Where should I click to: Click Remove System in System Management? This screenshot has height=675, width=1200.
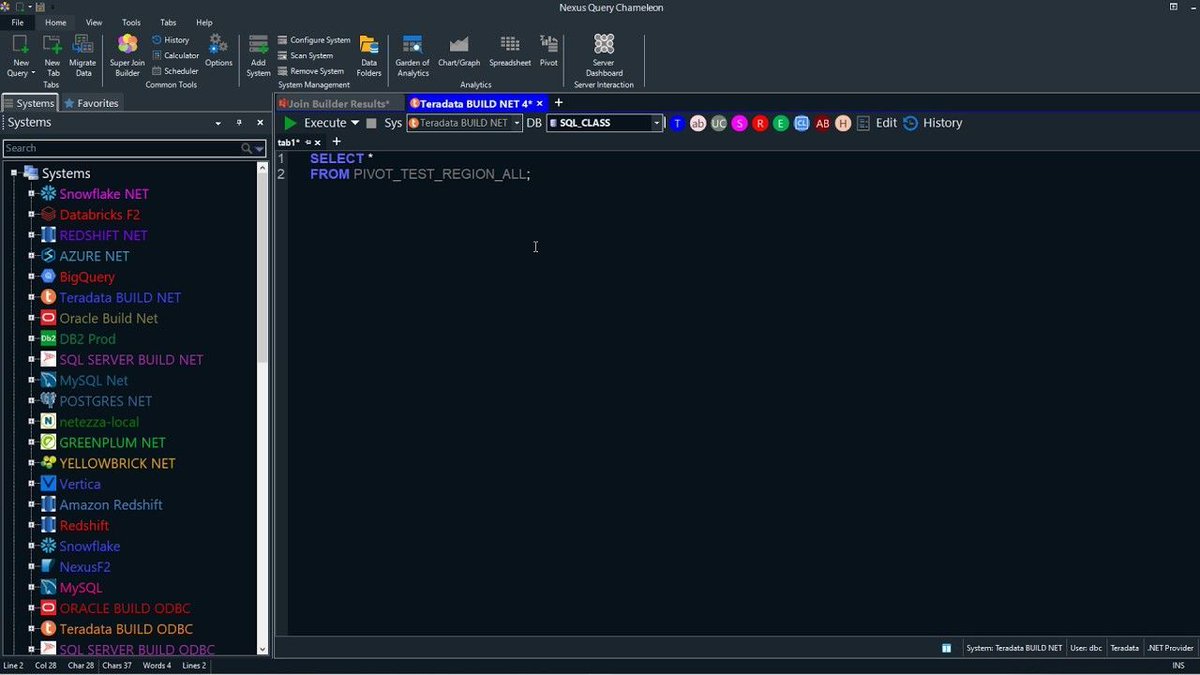(x=311, y=71)
